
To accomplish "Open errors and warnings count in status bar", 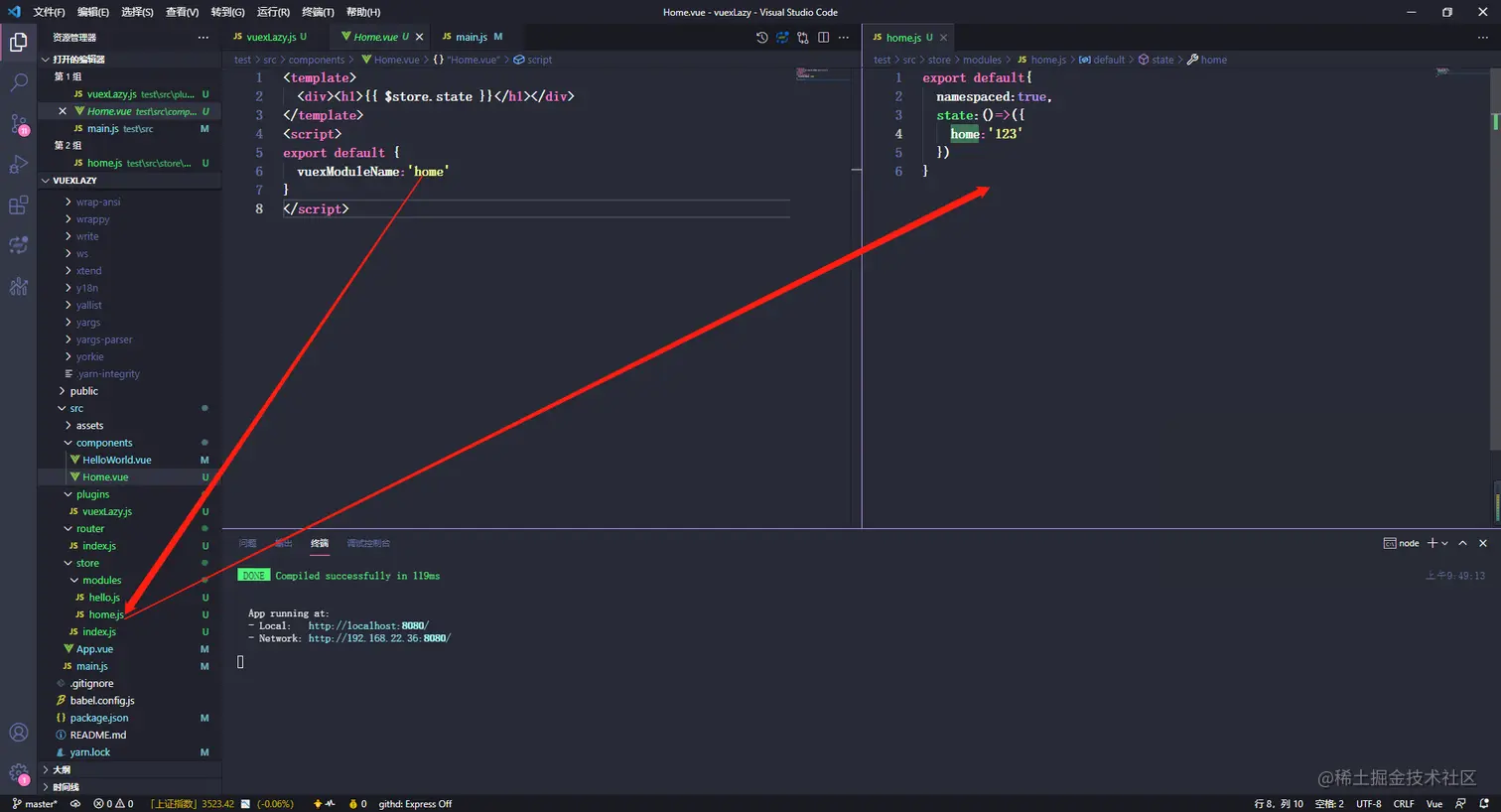I will (x=113, y=804).
